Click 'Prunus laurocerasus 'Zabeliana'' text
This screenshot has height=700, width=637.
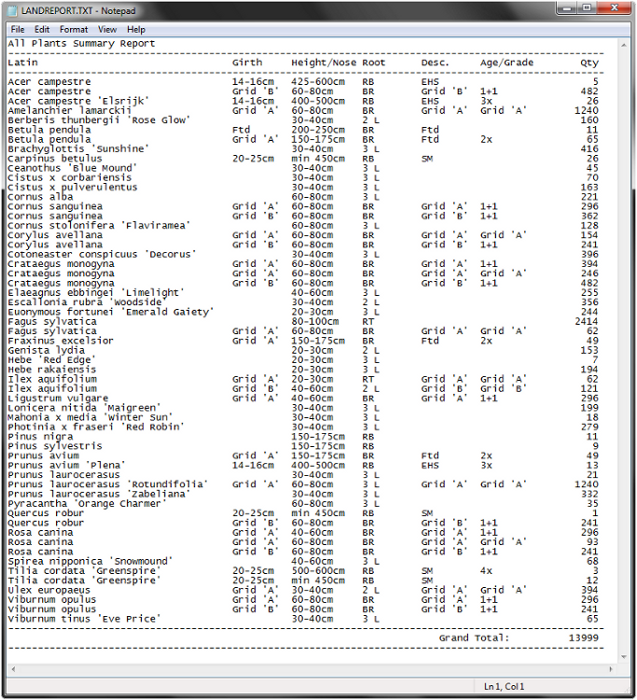coord(99,494)
